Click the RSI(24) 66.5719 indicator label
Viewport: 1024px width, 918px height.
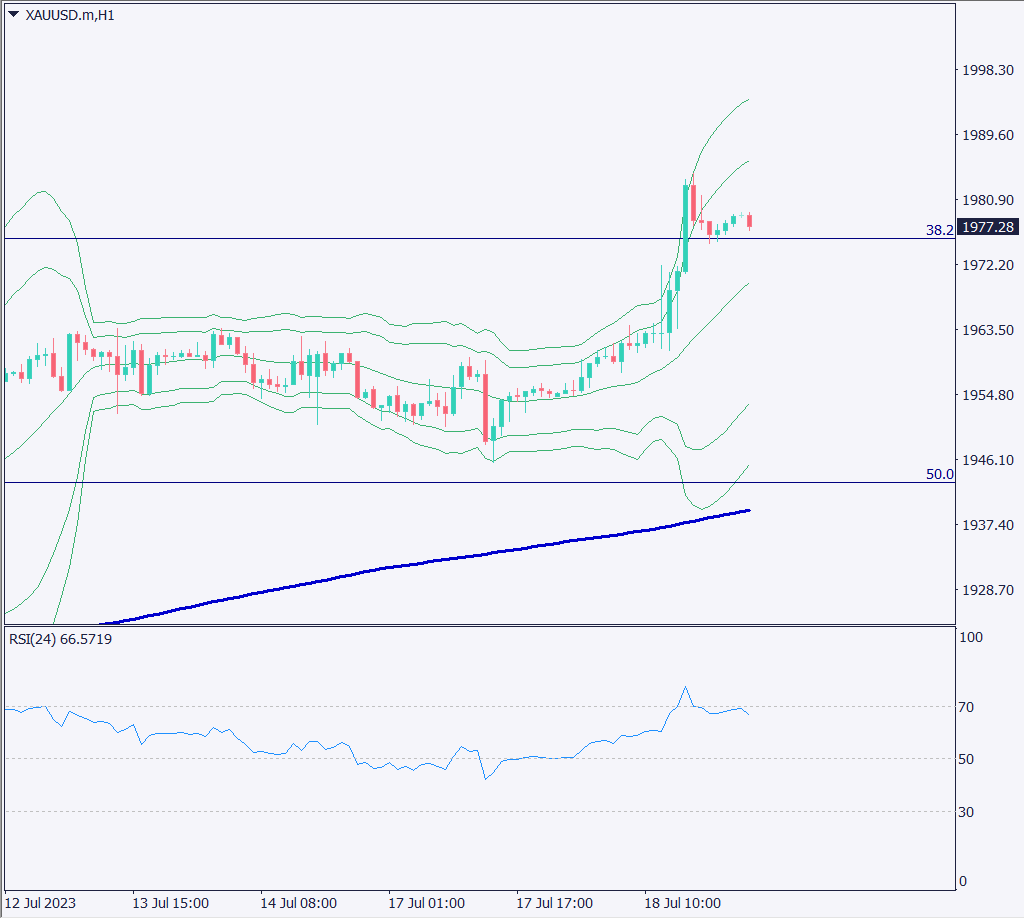(x=60, y=639)
